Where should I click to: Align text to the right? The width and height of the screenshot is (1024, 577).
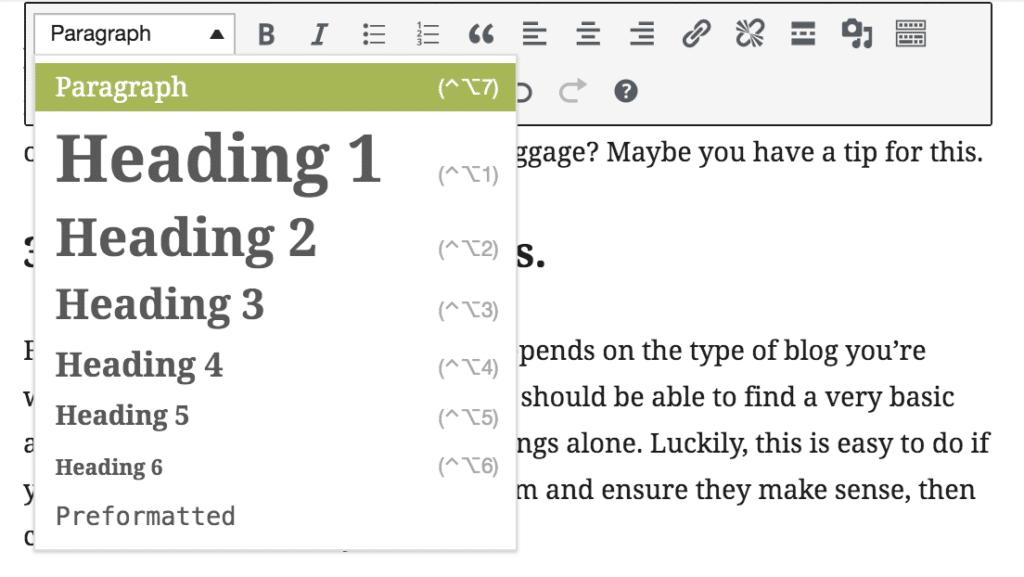click(x=641, y=33)
